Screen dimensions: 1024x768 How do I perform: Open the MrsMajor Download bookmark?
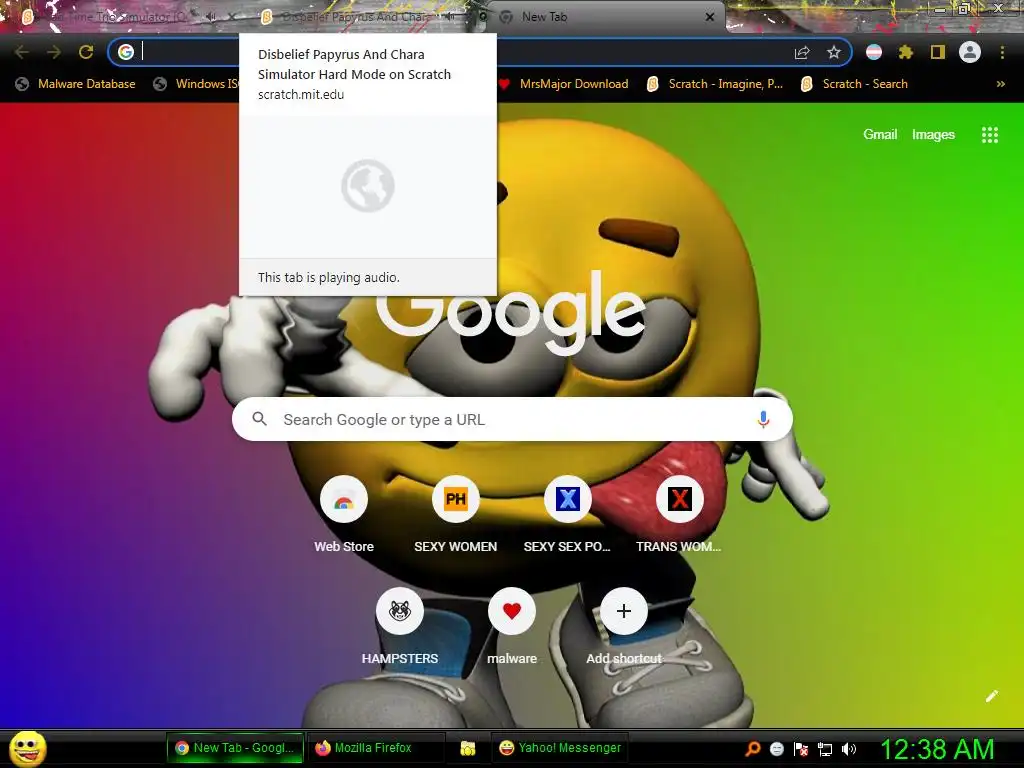point(563,84)
